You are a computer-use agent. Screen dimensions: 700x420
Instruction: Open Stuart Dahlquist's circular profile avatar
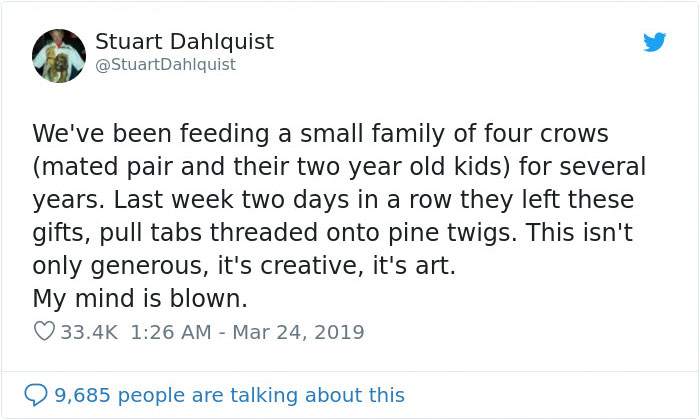tap(59, 56)
